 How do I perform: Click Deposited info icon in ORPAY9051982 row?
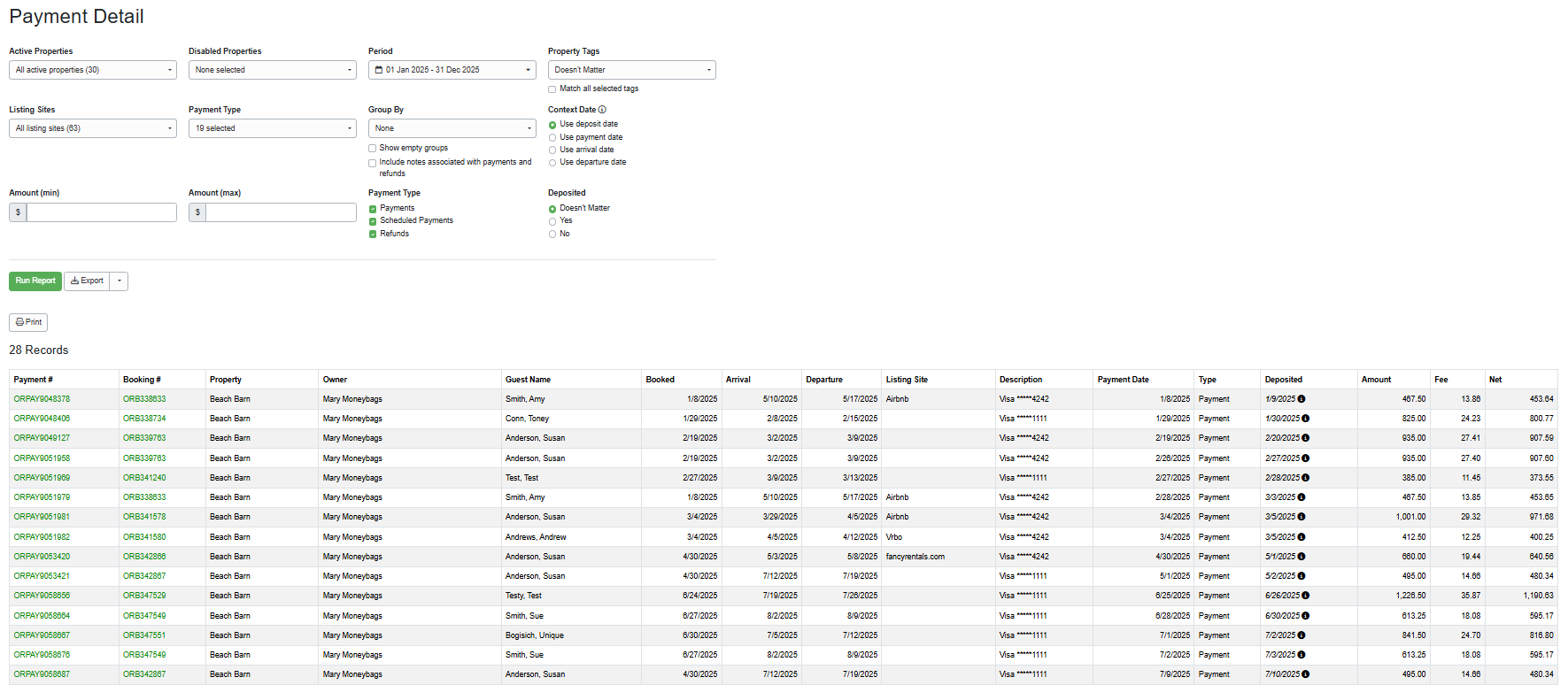click(1302, 537)
